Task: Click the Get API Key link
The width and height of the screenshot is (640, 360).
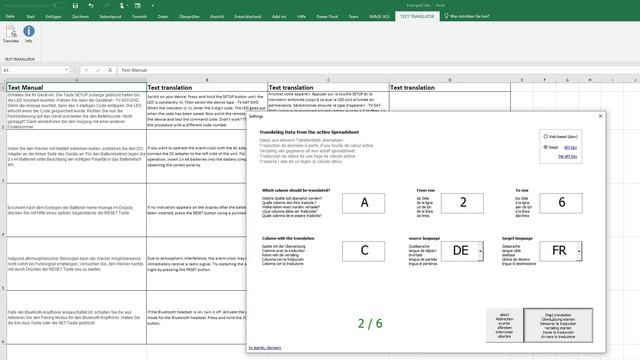Action: [x=567, y=156]
